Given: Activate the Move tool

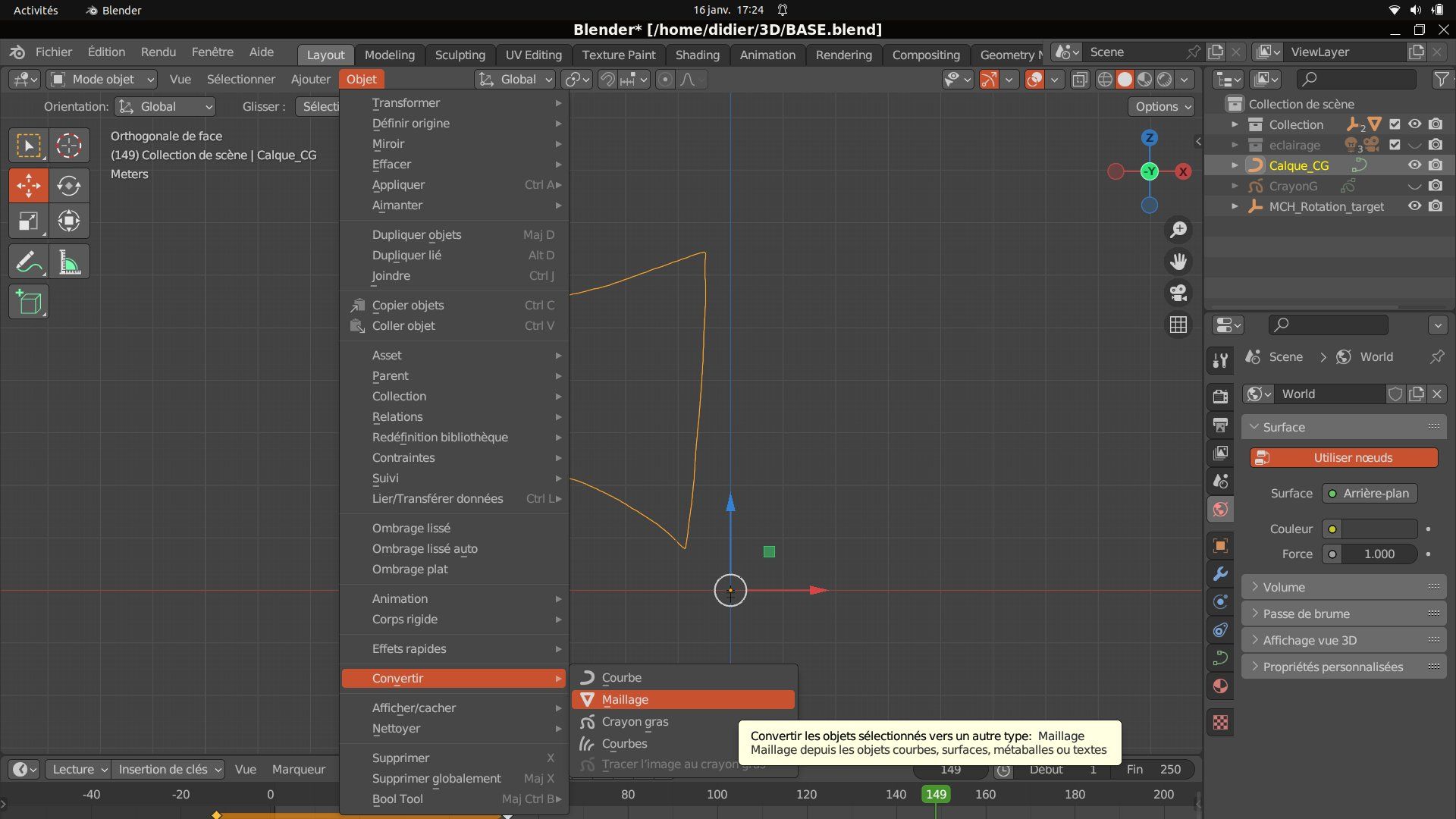Looking at the screenshot, I should (x=29, y=185).
